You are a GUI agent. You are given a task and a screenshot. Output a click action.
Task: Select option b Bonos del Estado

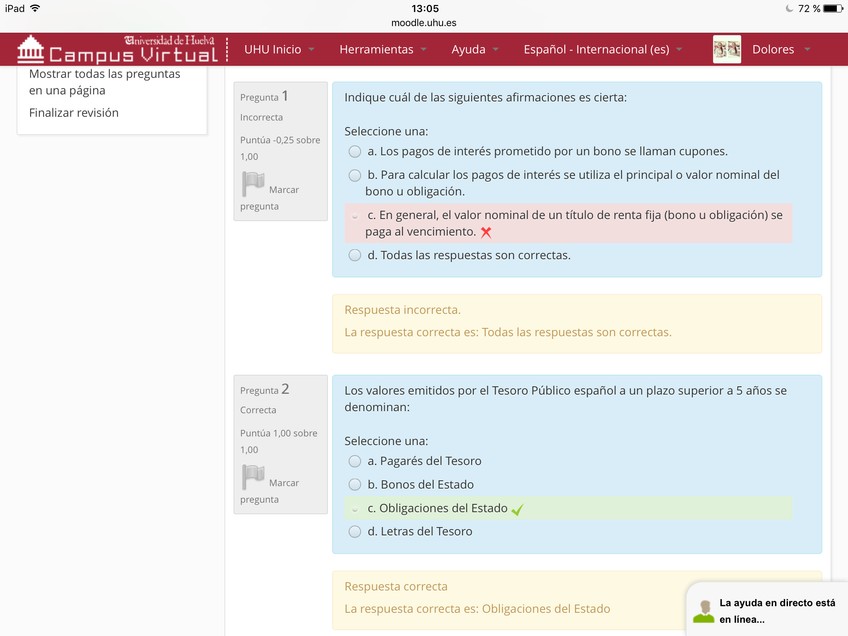[355, 485]
